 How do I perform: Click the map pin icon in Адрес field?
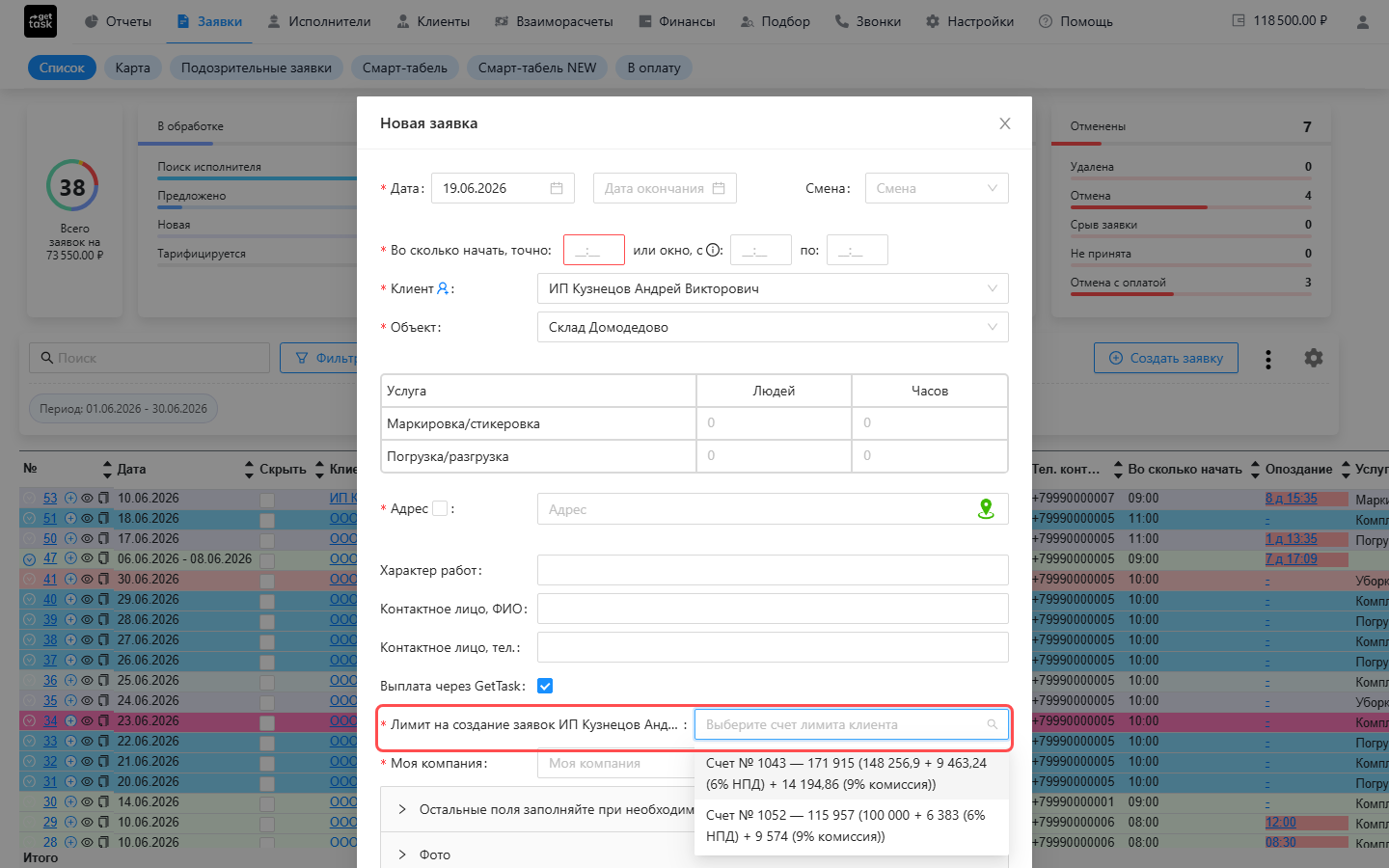pyautogui.click(x=986, y=508)
